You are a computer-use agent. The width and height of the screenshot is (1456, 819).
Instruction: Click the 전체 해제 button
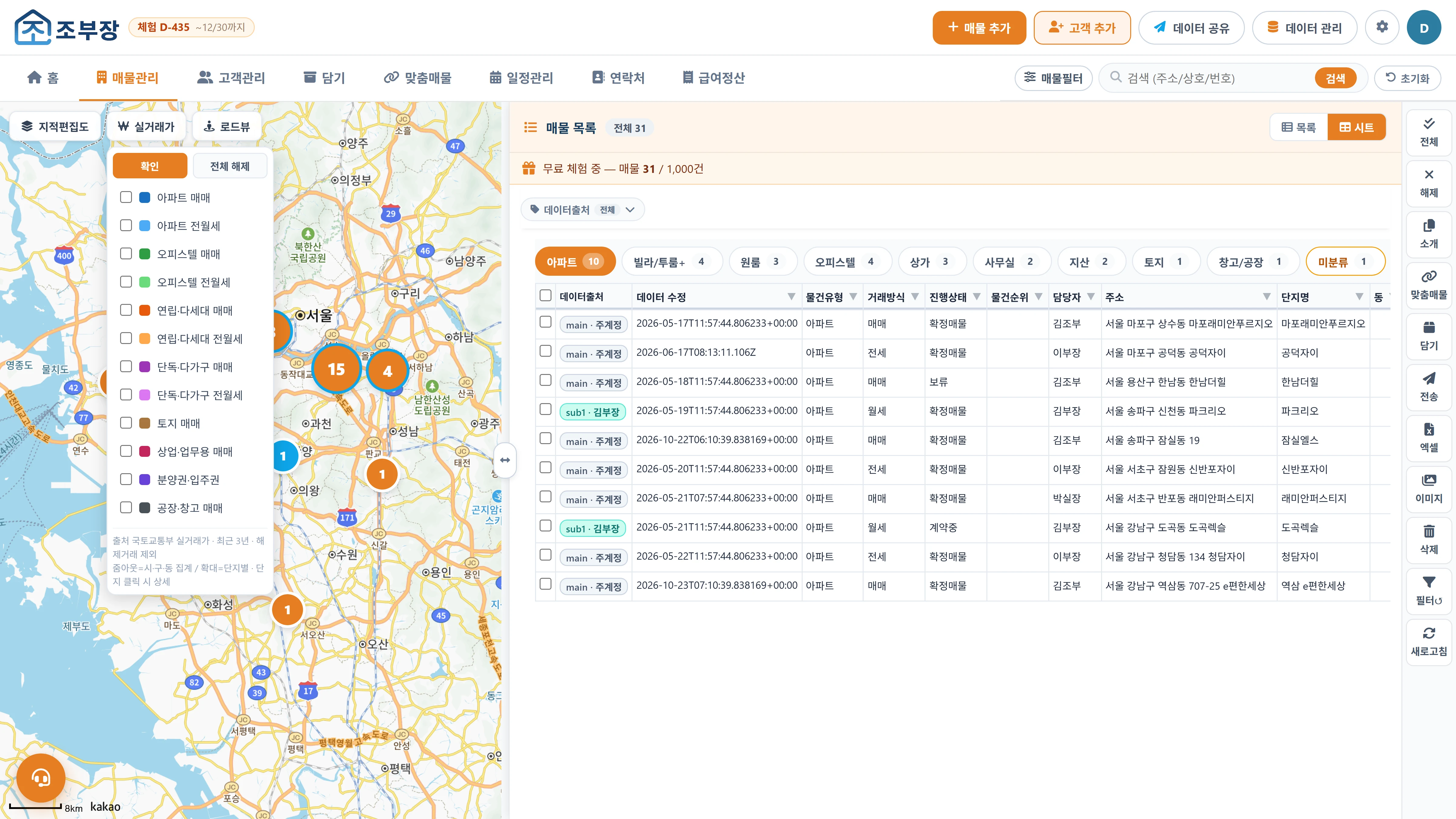pyautogui.click(x=230, y=166)
